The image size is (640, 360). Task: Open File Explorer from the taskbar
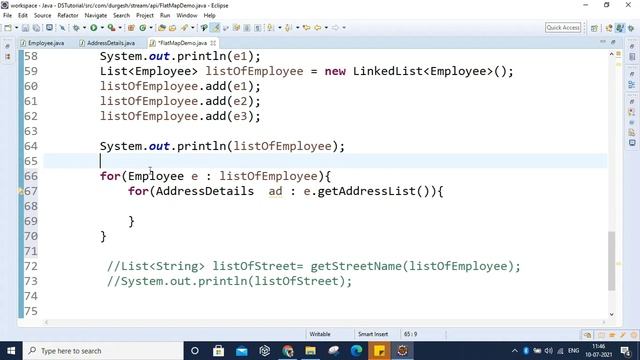[310, 351]
